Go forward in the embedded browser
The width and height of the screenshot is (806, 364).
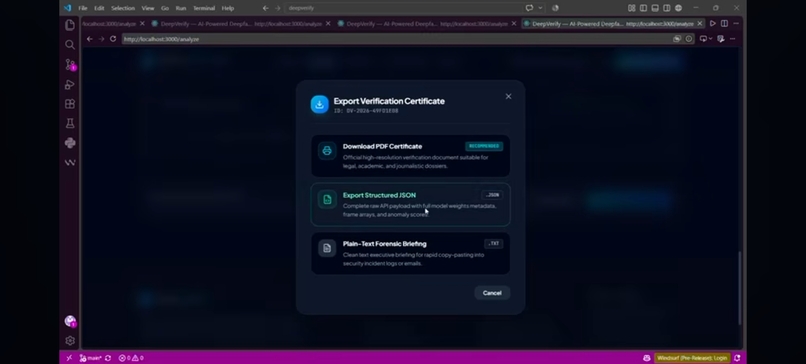click(x=101, y=39)
